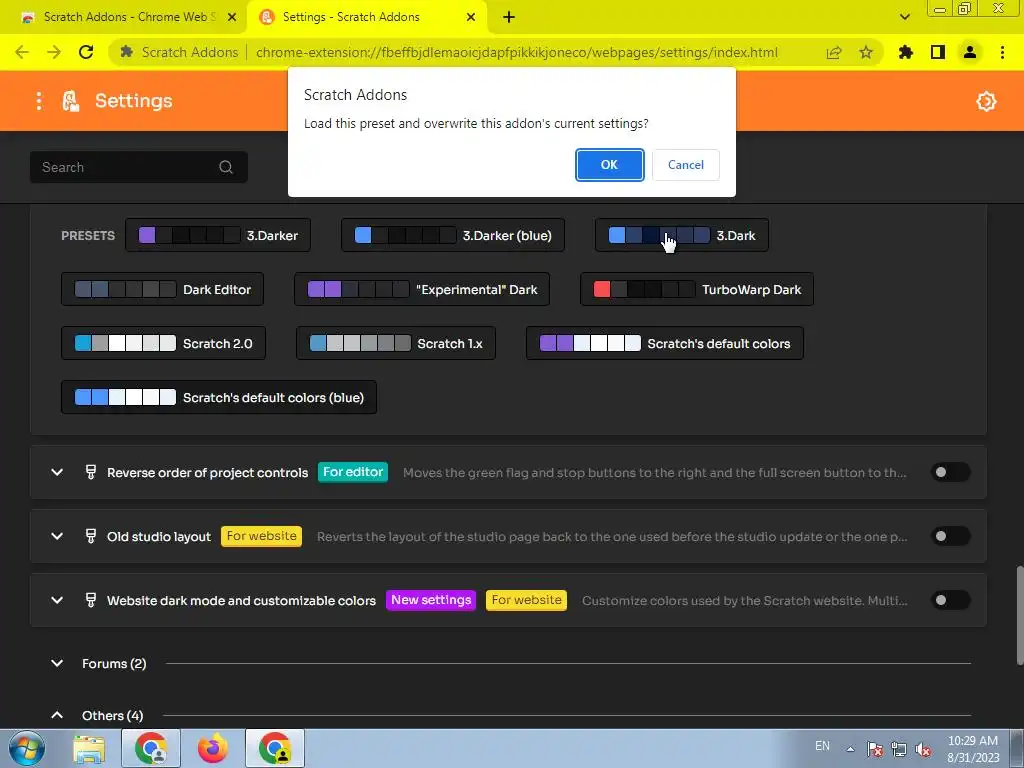Click For website tag on Old studio layout

click(x=261, y=536)
